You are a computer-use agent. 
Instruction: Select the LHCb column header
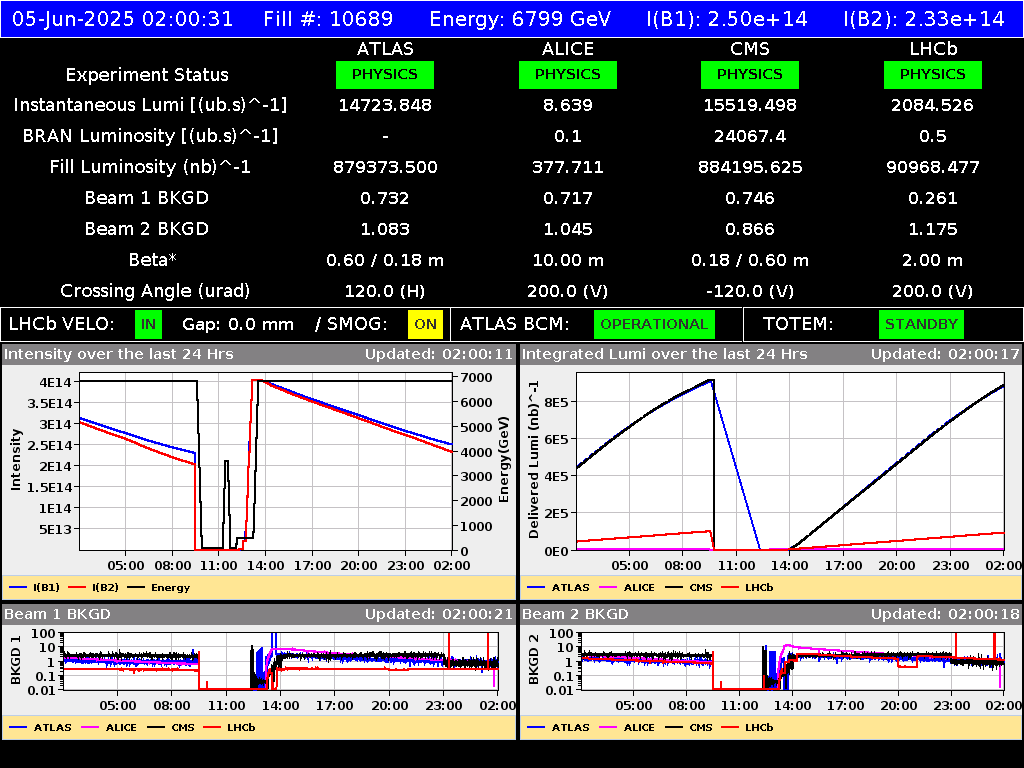coord(933,49)
